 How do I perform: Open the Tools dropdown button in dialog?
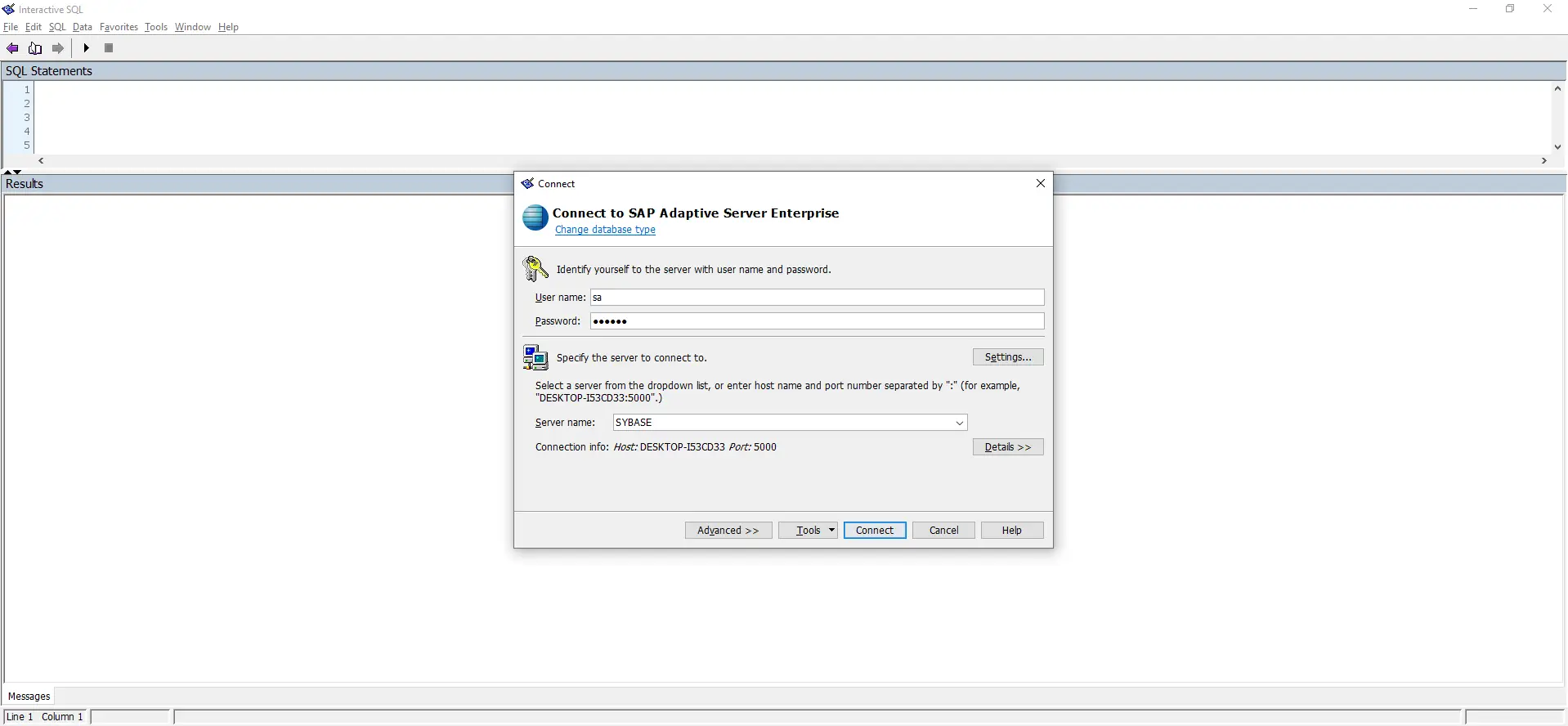[x=809, y=531]
